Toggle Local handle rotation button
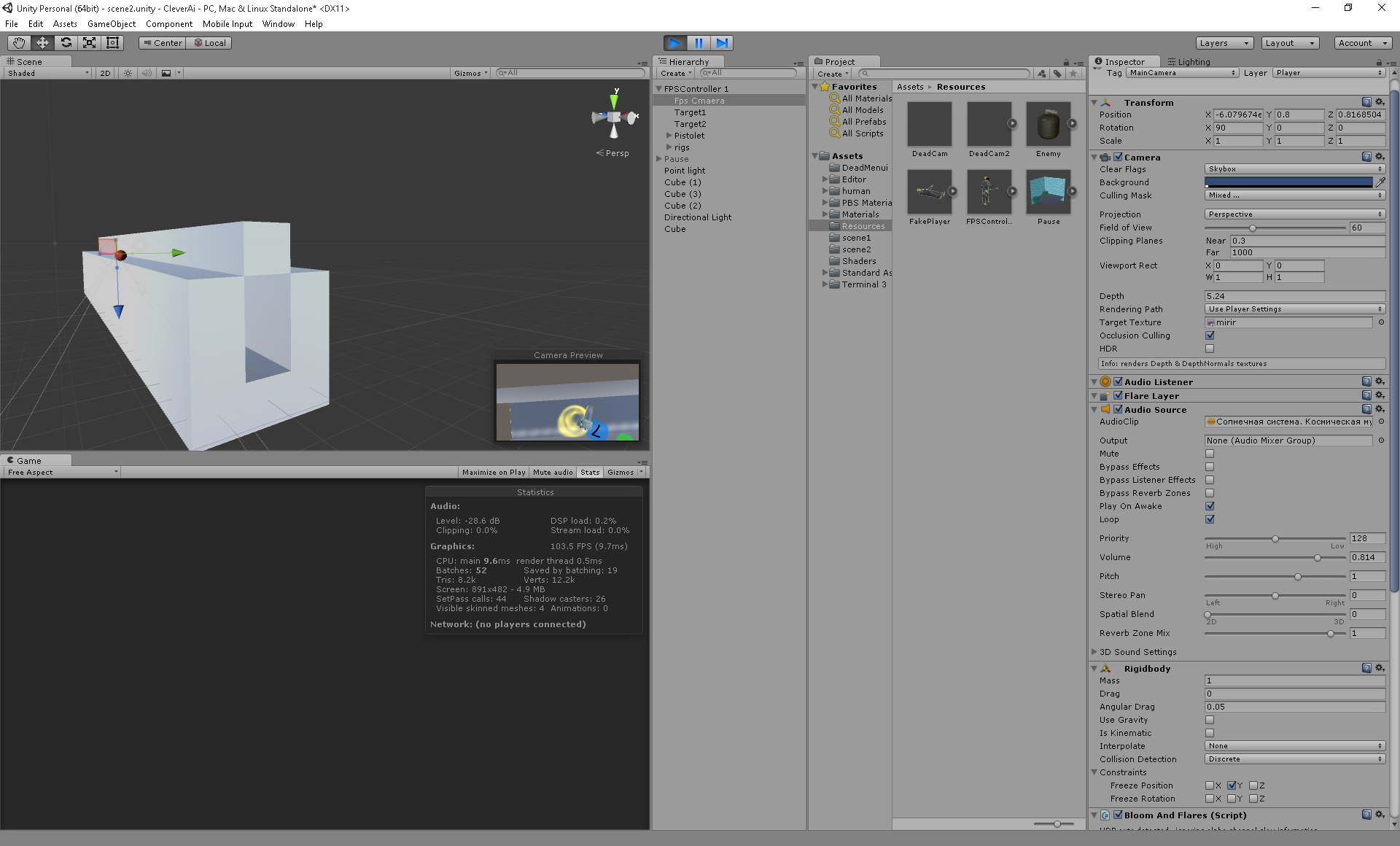 click(209, 43)
